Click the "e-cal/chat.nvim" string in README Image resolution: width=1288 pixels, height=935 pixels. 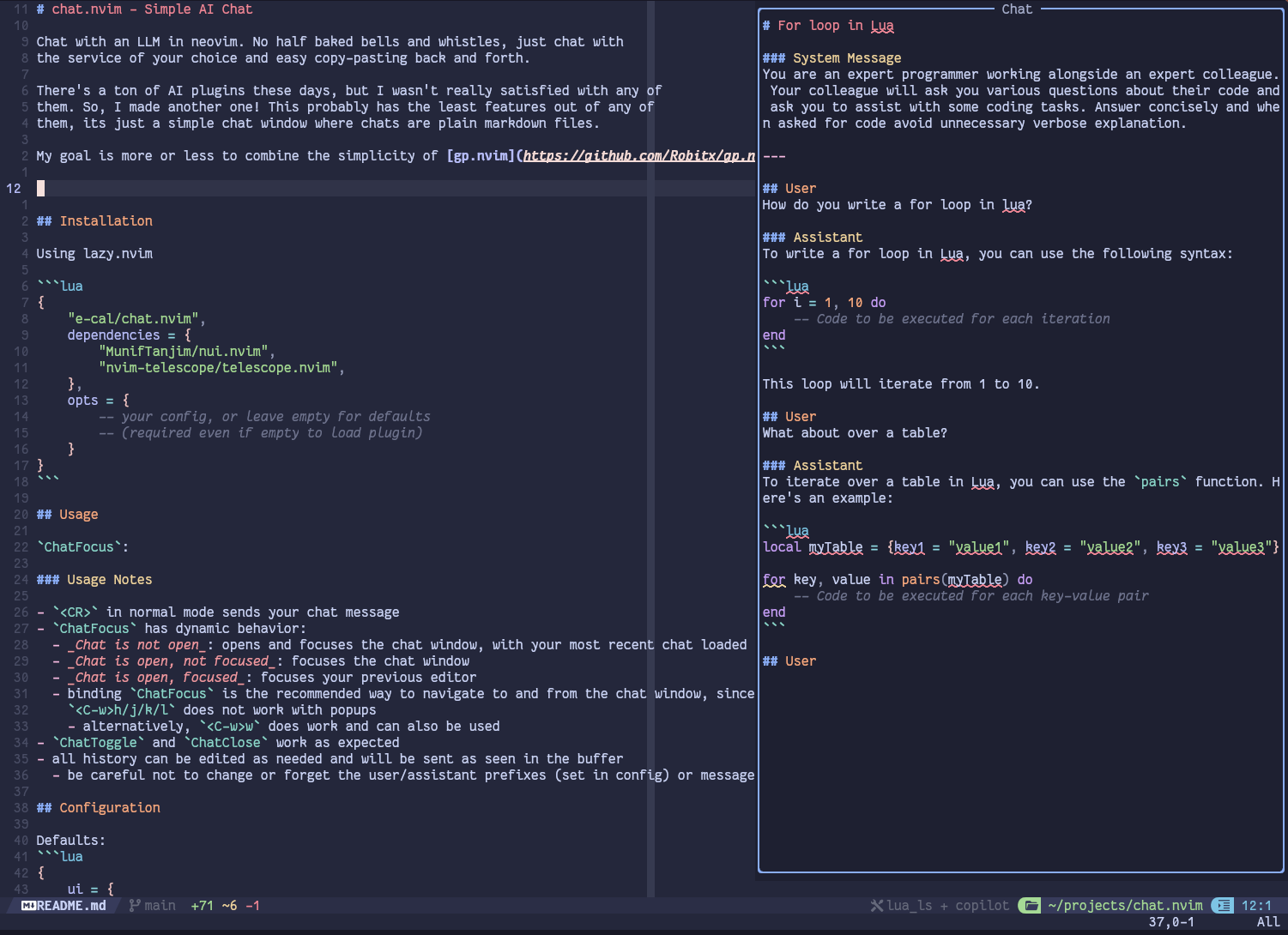pyautogui.click(x=133, y=319)
